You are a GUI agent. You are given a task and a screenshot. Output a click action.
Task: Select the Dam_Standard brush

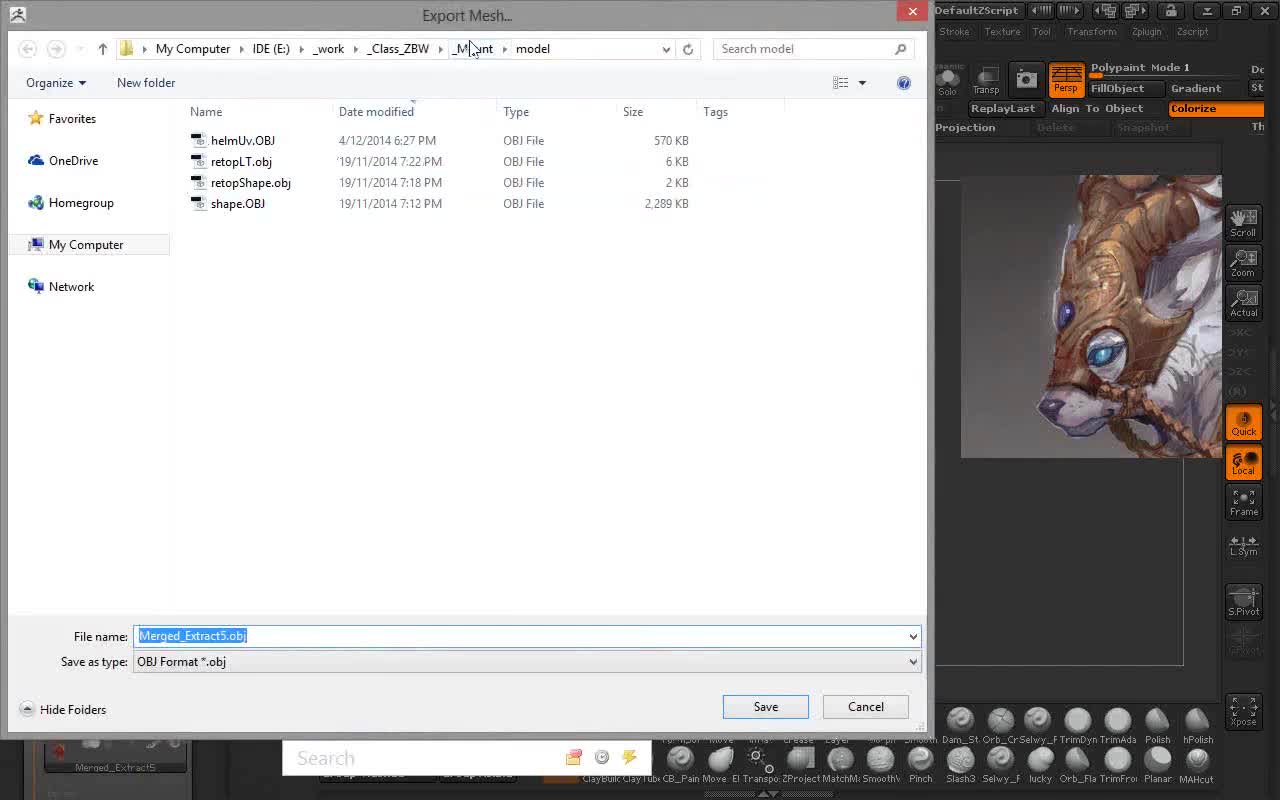pyautogui.click(x=960, y=727)
